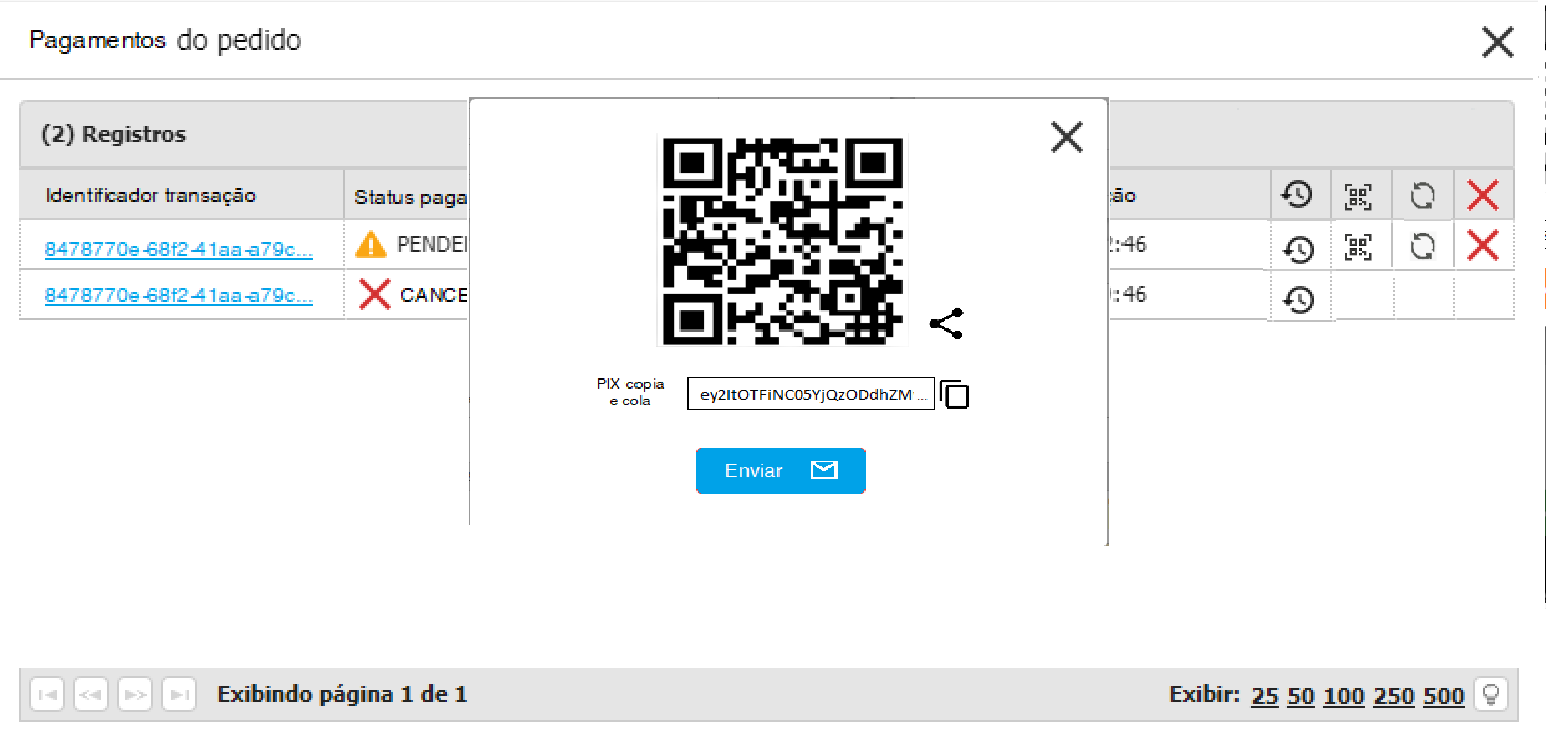This screenshot has width=1552, height=745.
Task: Select the PIX copia e cola field
Action: click(810, 394)
